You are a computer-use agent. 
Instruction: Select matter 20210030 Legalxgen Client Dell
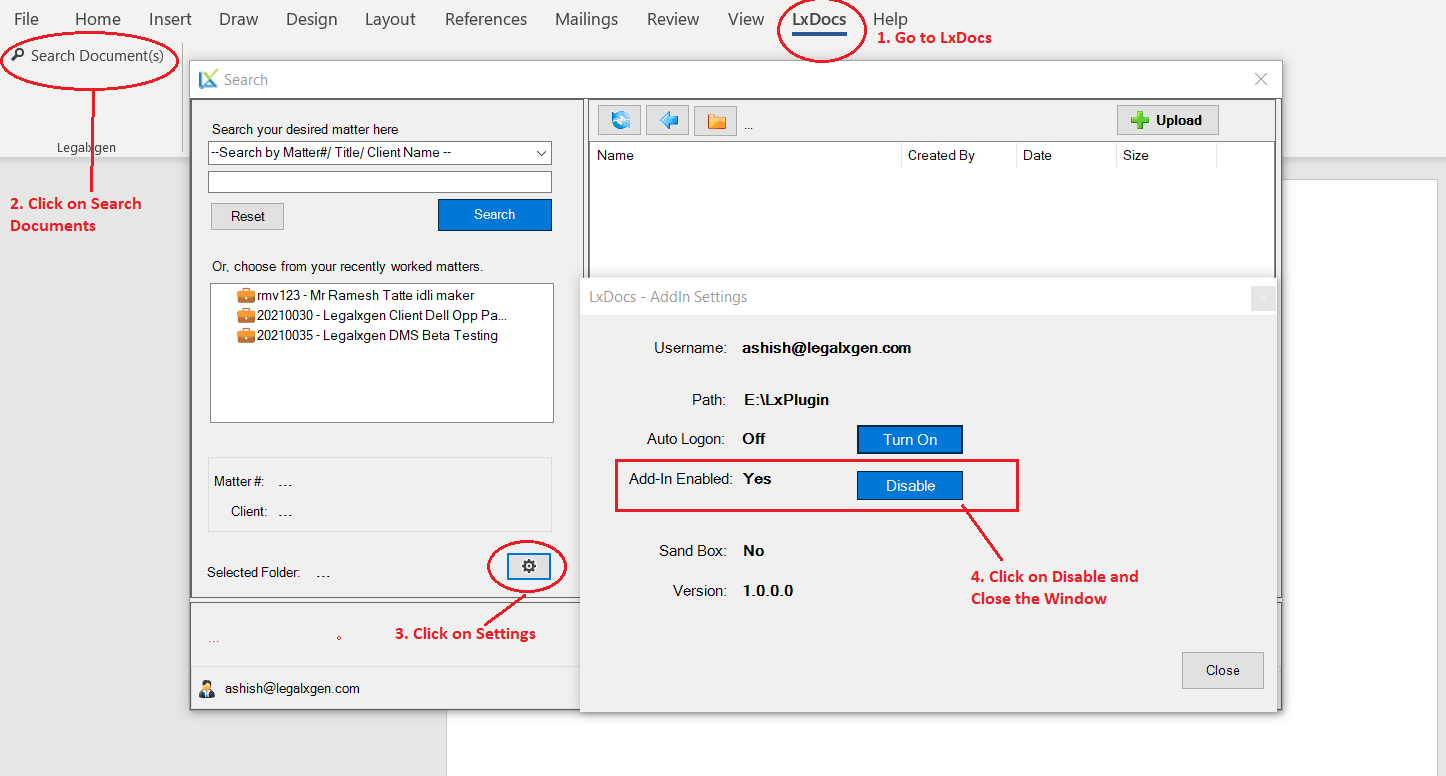click(x=374, y=315)
